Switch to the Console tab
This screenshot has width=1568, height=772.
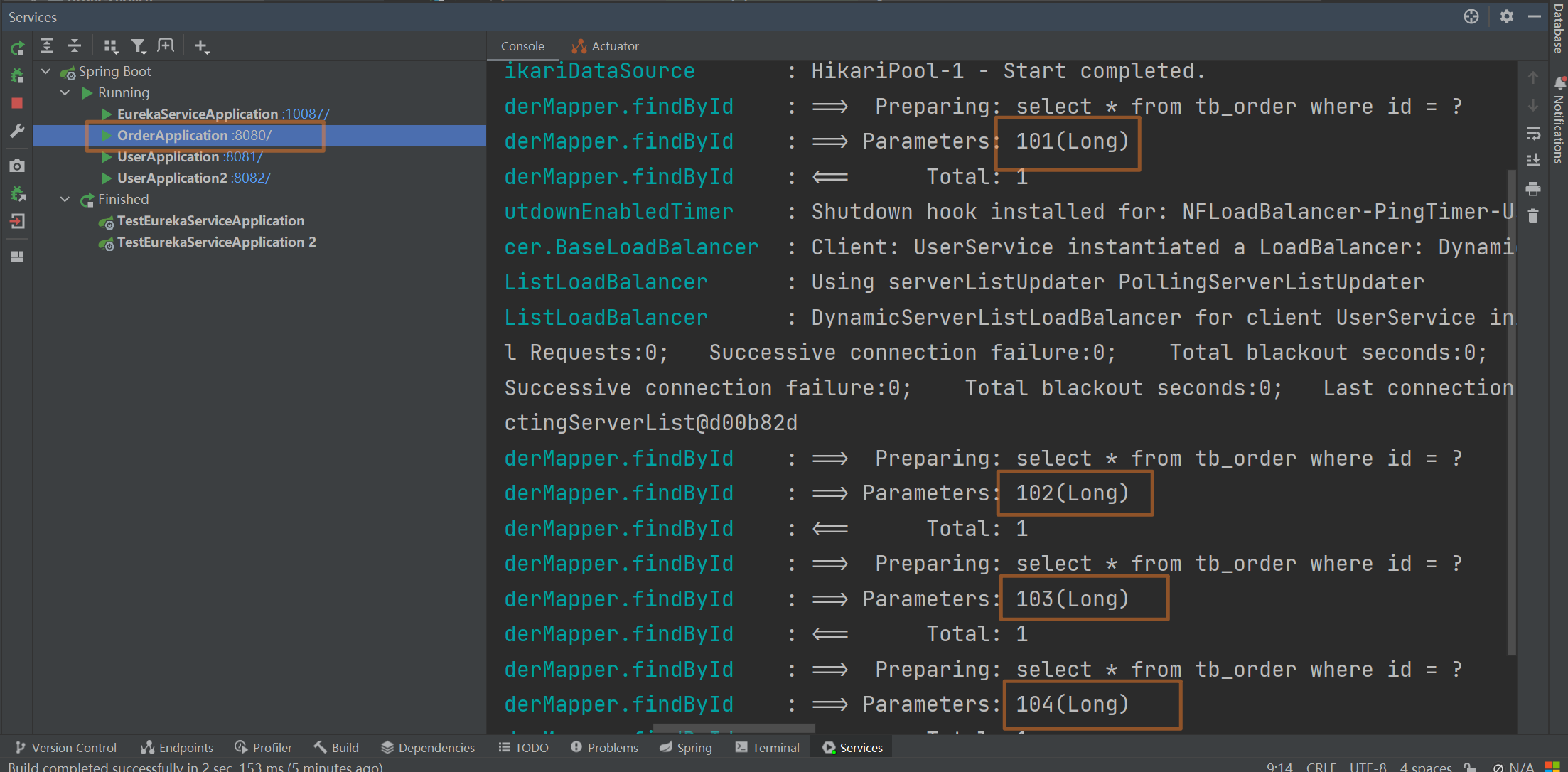click(521, 45)
